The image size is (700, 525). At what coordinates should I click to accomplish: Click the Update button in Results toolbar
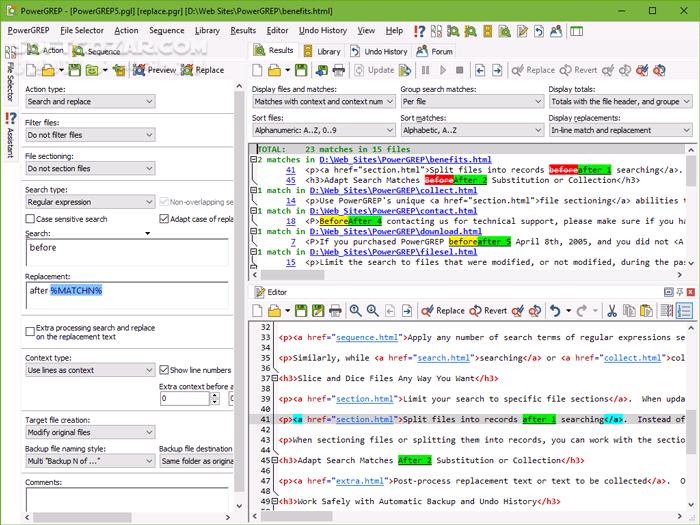pos(374,70)
